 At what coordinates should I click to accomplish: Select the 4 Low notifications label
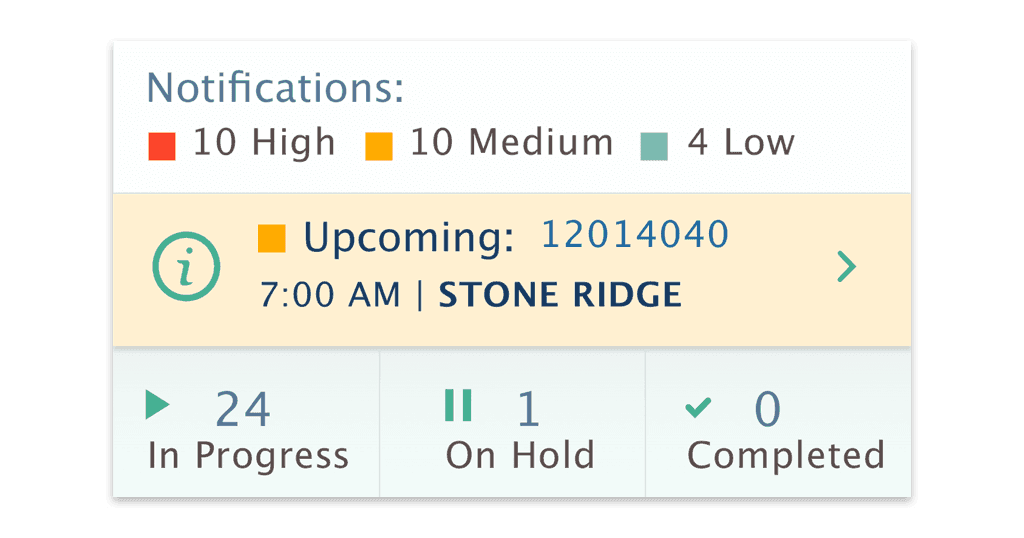pos(740,143)
